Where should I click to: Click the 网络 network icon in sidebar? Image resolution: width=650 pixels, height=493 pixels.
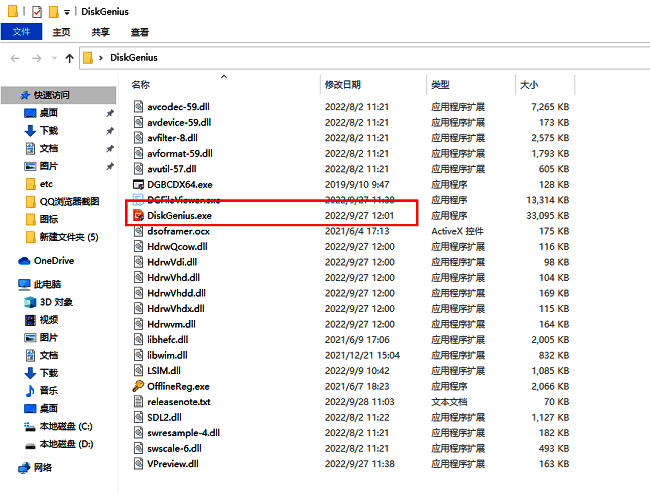point(25,467)
